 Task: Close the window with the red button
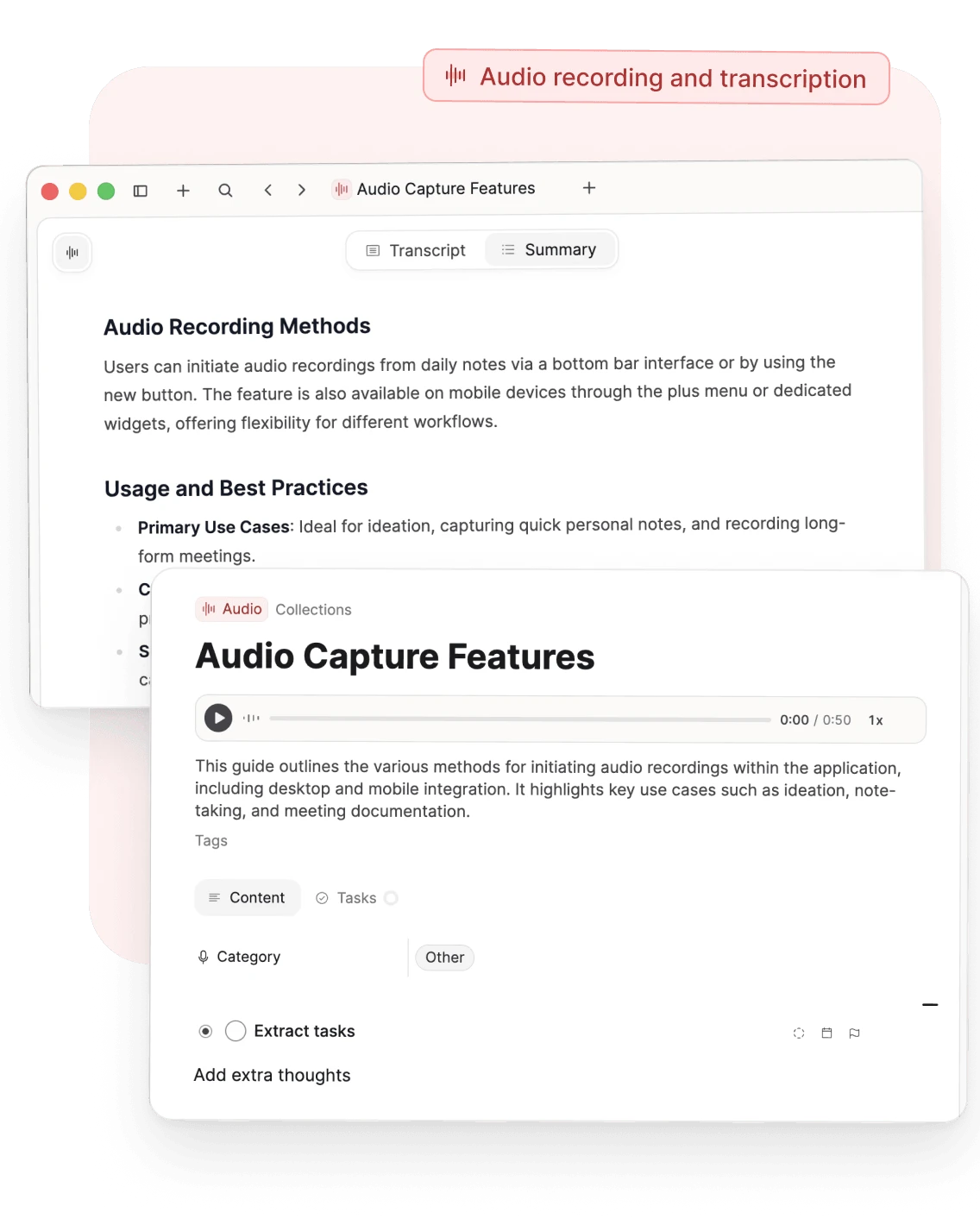pos(50,192)
